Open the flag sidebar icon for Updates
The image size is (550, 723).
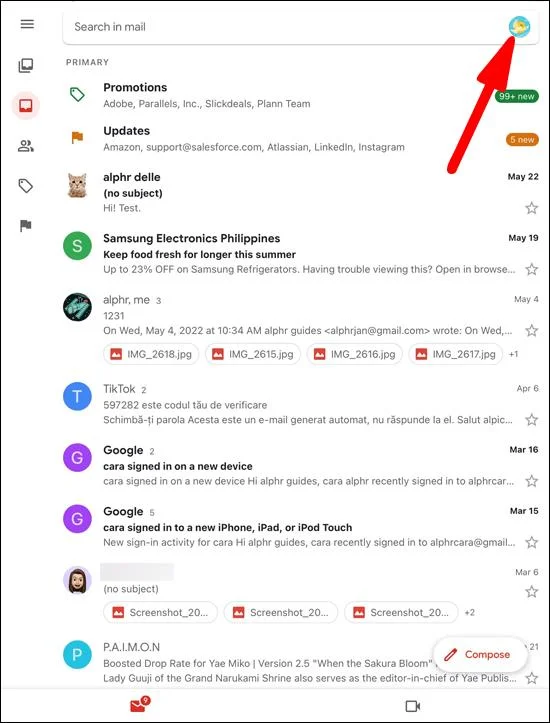click(x=26, y=226)
